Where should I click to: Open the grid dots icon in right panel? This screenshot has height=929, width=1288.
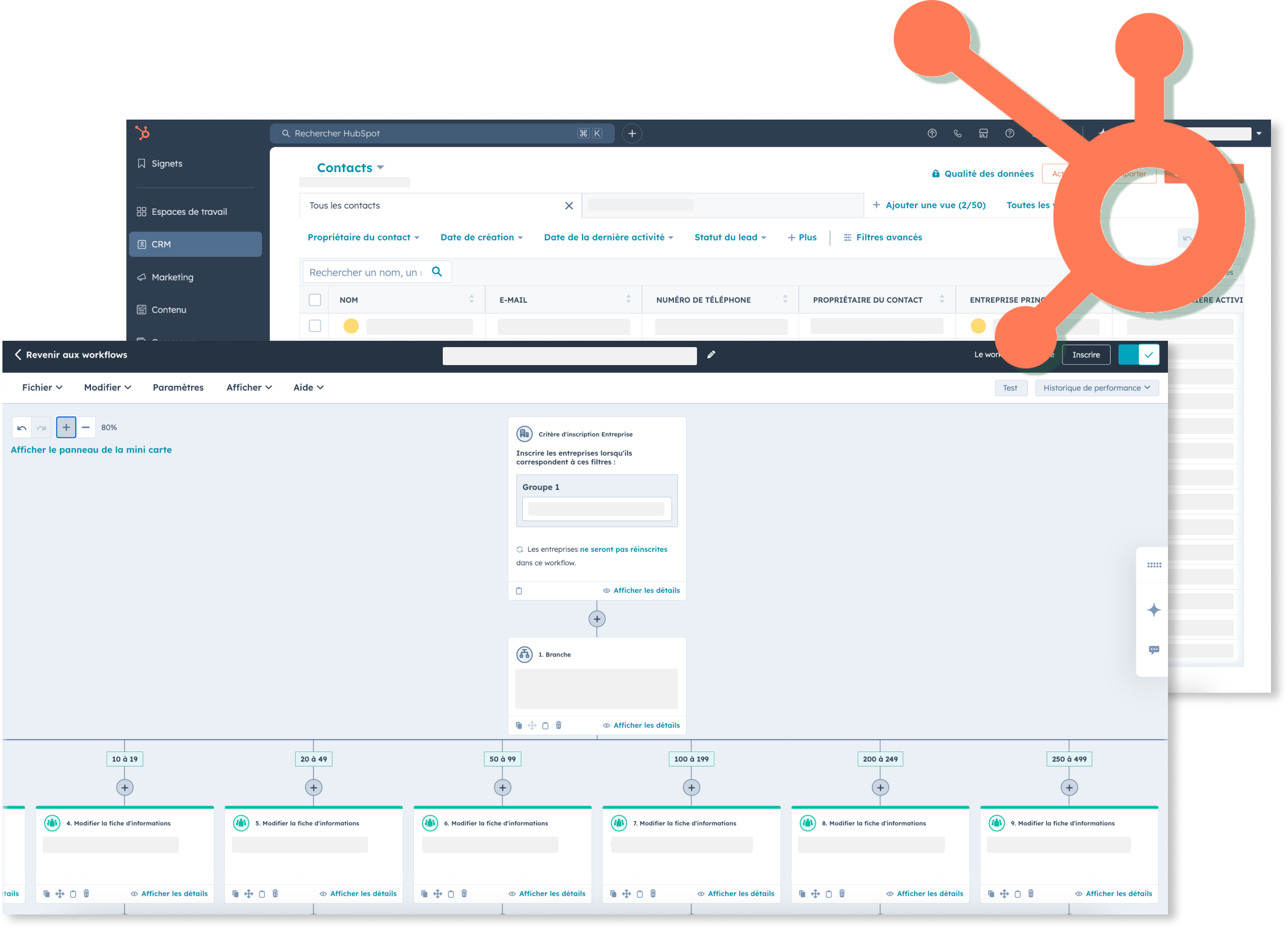(1153, 565)
